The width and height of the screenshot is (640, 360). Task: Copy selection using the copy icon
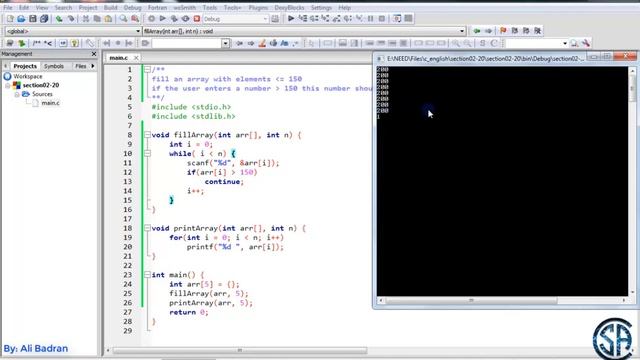pos(97,19)
